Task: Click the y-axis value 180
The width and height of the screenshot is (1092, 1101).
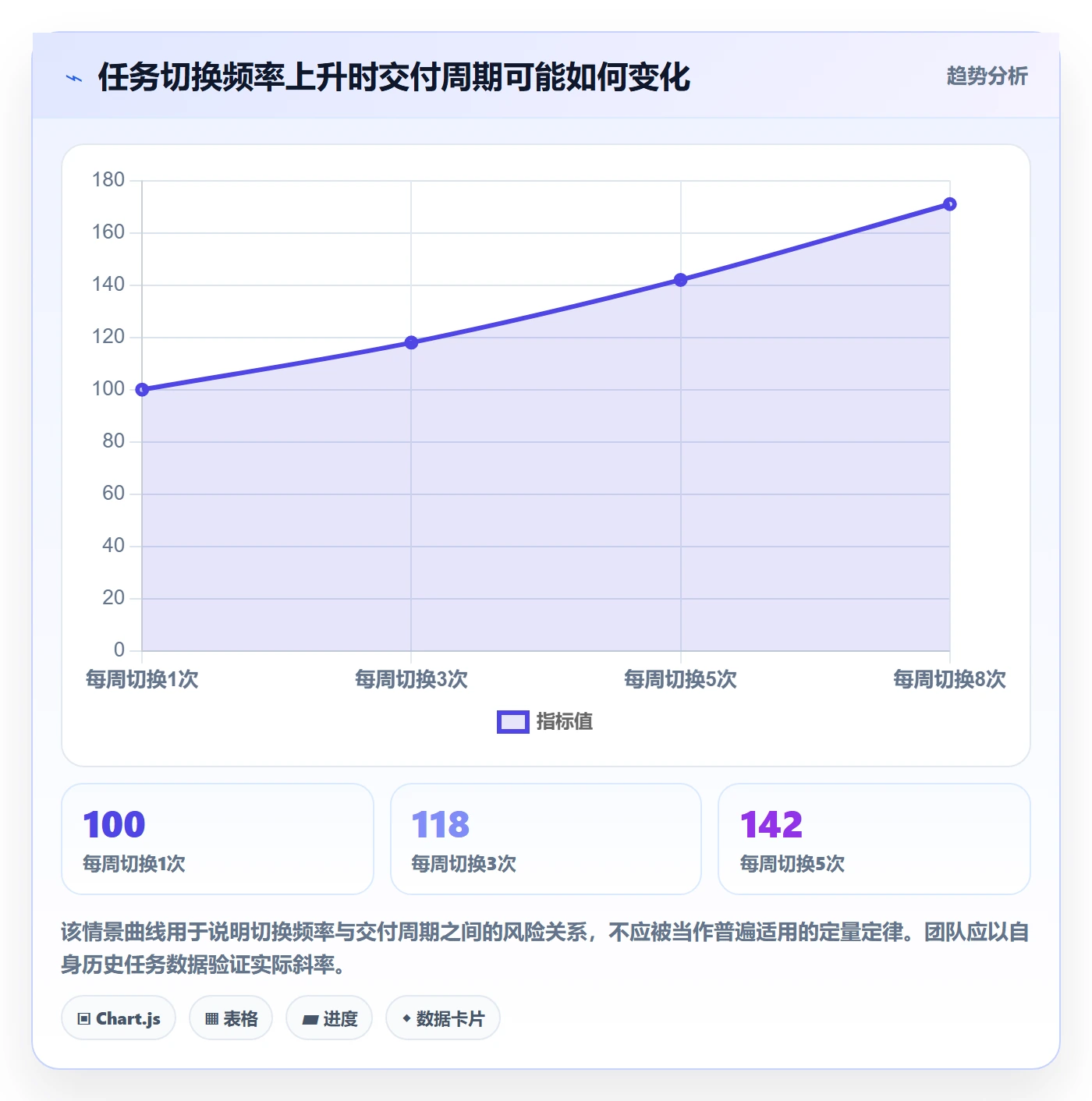Action: [x=108, y=180]
